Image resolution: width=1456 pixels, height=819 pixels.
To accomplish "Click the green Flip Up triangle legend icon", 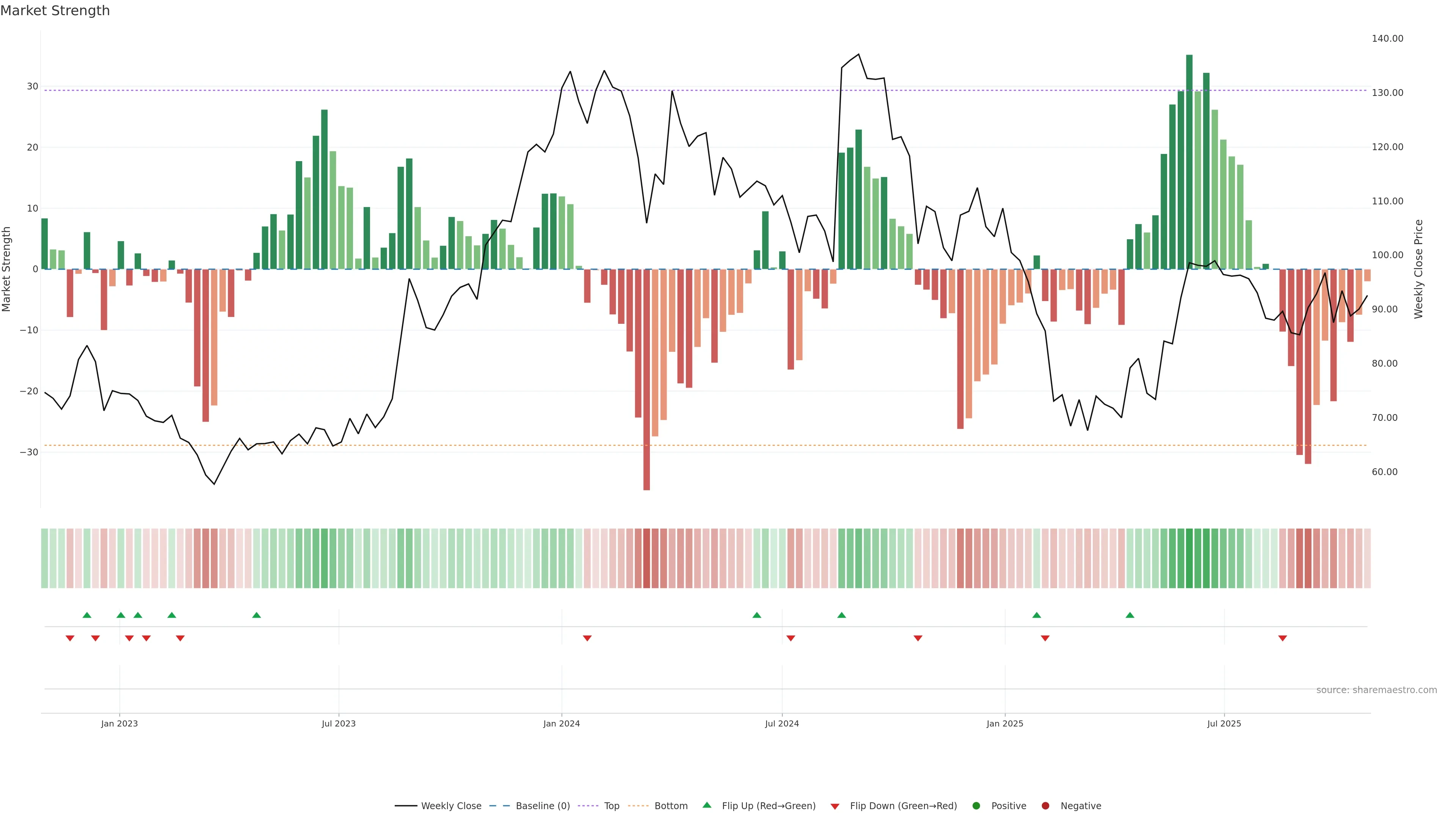I will tap(706, 805).
